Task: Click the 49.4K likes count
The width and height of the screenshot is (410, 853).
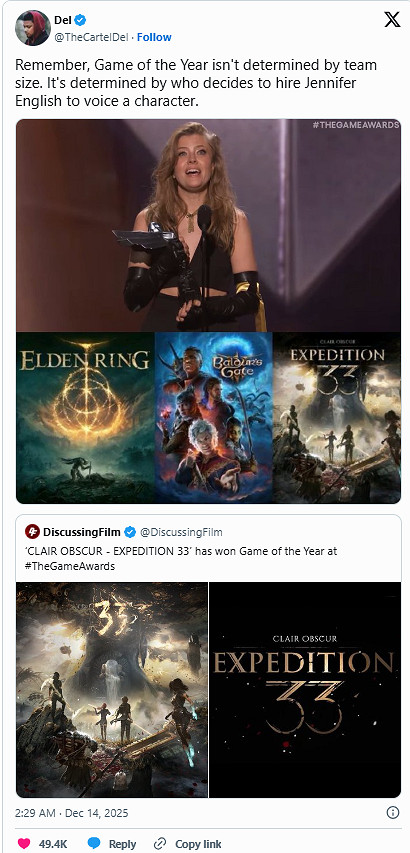Action: pos(53,844)
